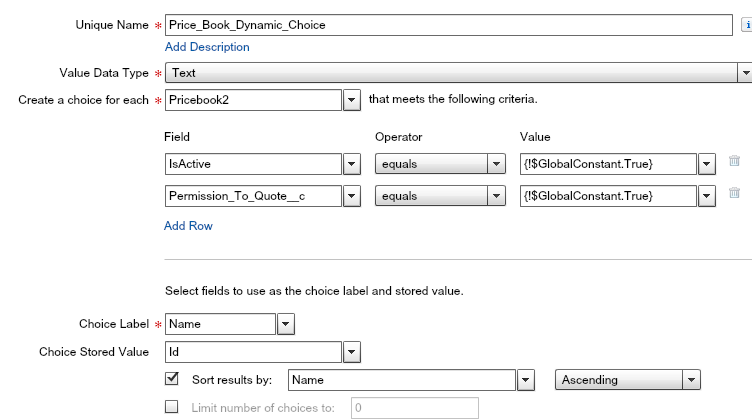Click the Unique Name text field
752x420 pixels.
(x=448, y=25)
